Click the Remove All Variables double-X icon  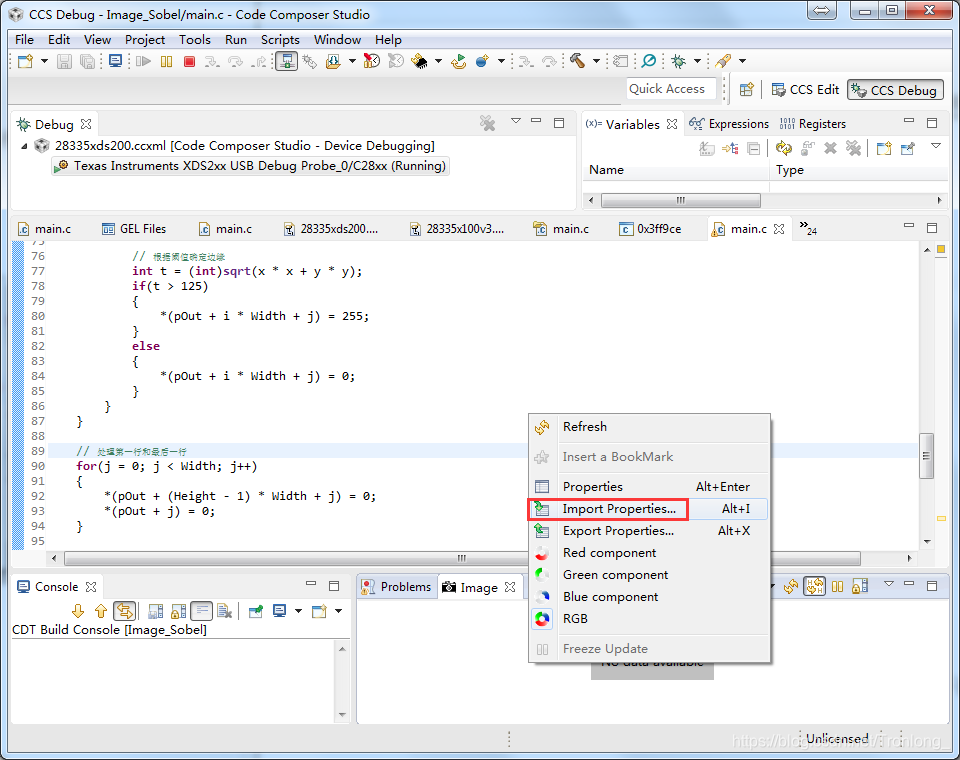coord(853,148)
